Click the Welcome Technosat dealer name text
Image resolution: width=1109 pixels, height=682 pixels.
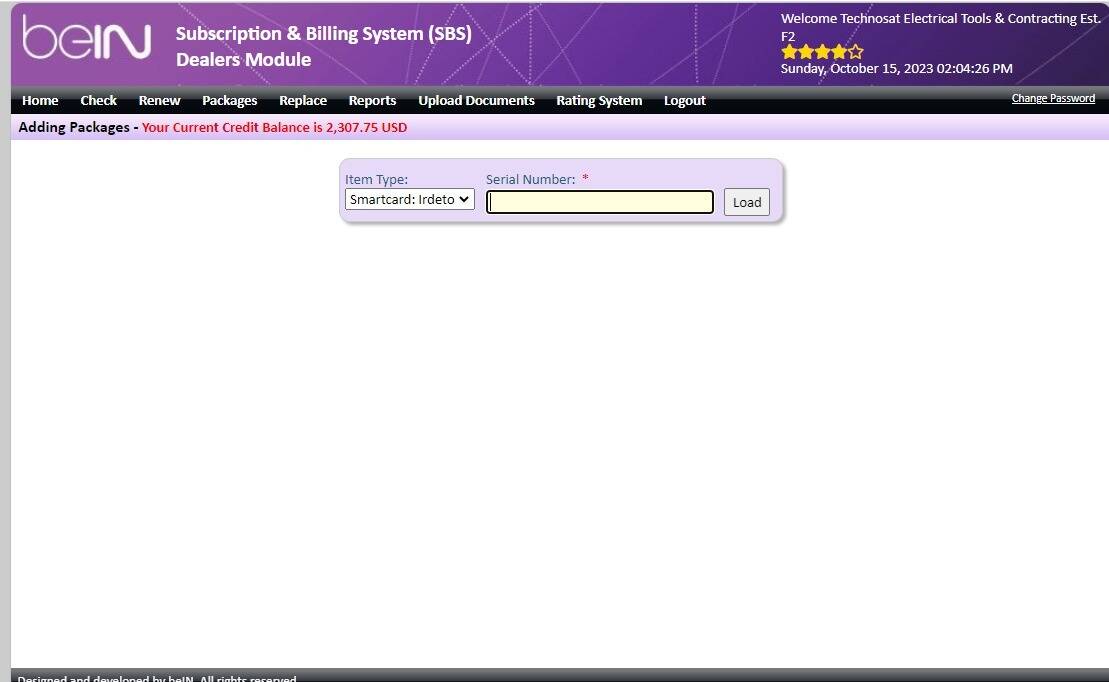[940, 19]
